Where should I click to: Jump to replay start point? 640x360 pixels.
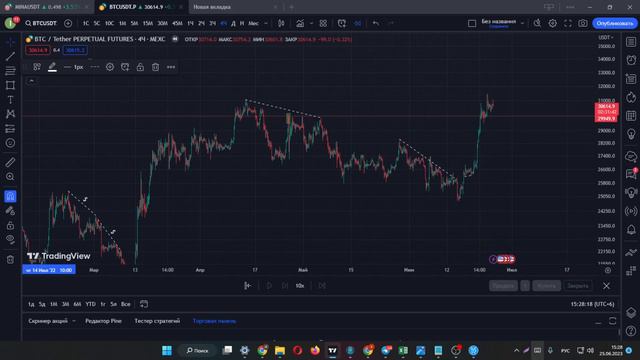tap(247, 286)
